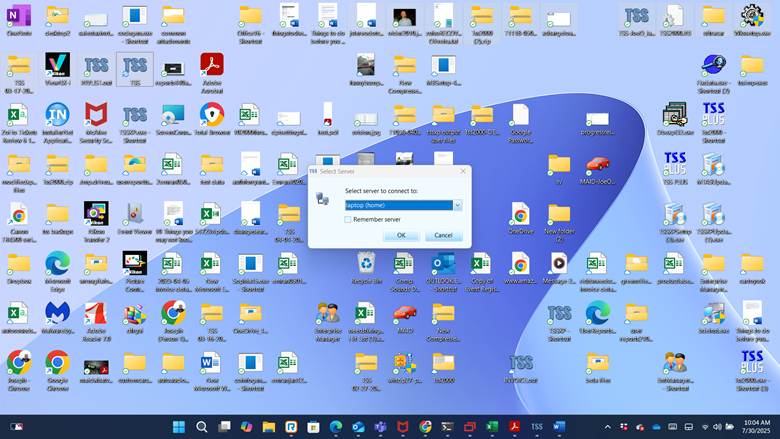Tick the Remember server checkbox
The image size is (780, 439).
(348, 219)
